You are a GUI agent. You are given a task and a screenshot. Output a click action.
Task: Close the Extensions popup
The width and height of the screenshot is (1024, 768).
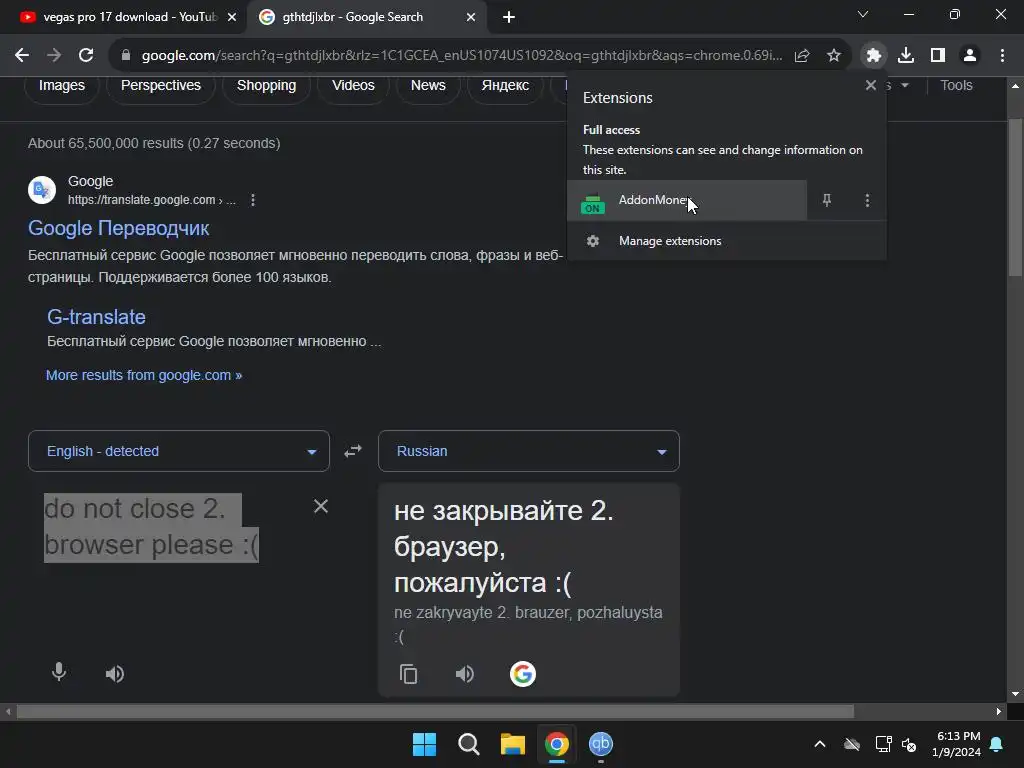tap(871, 85)
